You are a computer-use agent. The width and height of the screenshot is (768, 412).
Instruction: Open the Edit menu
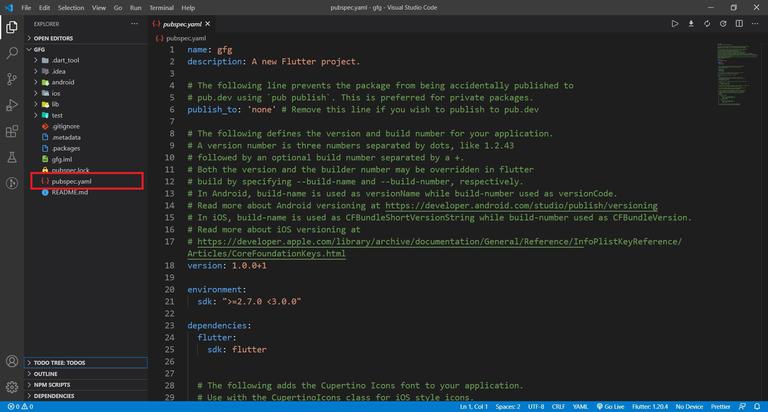click(x=45, y=8)
